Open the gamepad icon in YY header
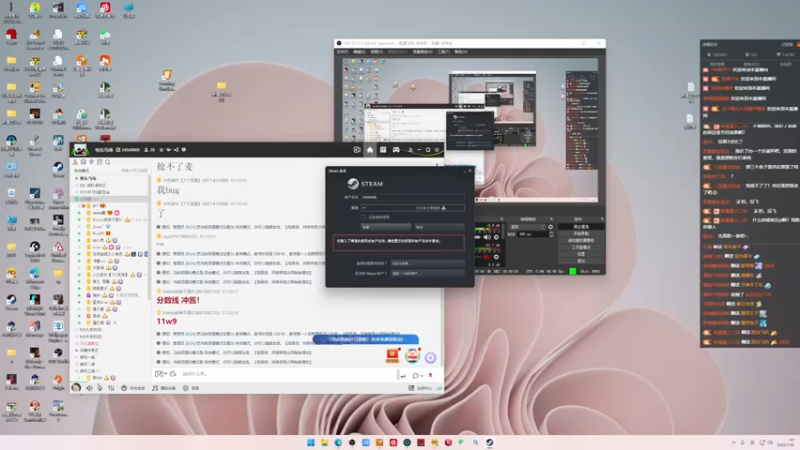 point(396,150)
